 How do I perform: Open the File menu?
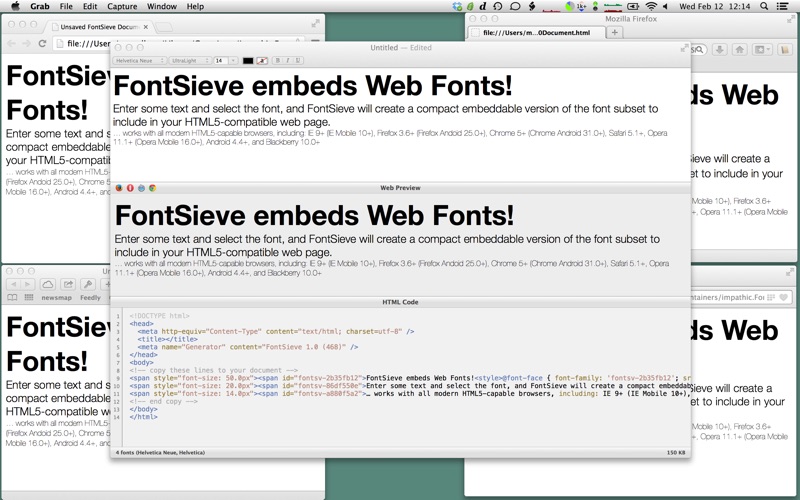coord(66,6)
